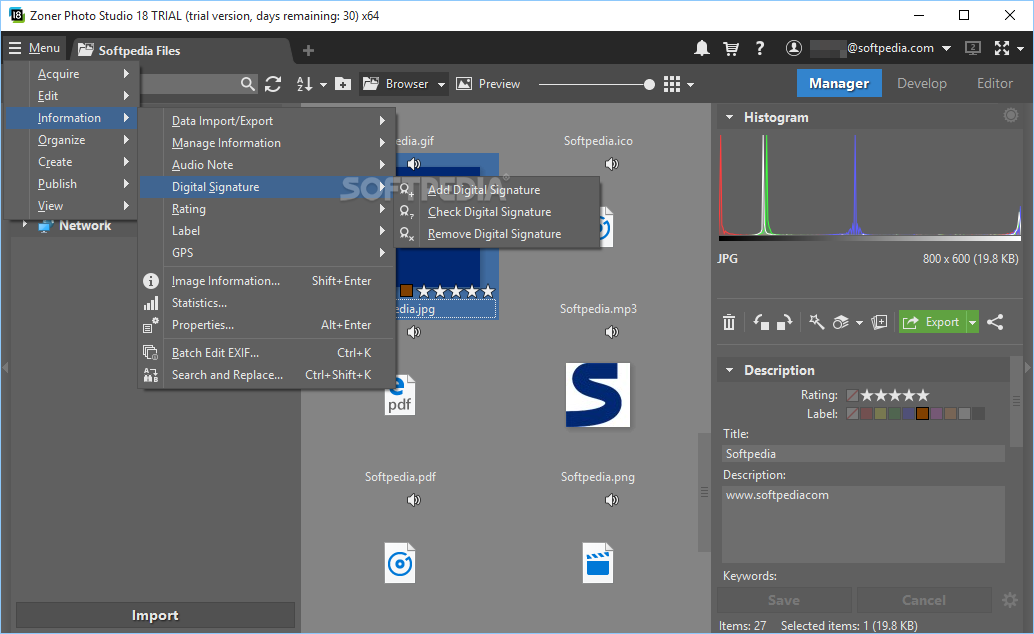The height and width of the screenshot is (634, 1034).
Task: Open the Image Information dialog
Action: click(267, 281)
